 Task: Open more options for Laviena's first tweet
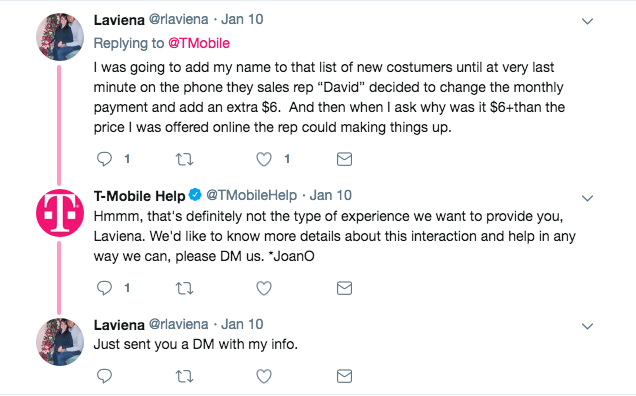[x=587, y=21]
